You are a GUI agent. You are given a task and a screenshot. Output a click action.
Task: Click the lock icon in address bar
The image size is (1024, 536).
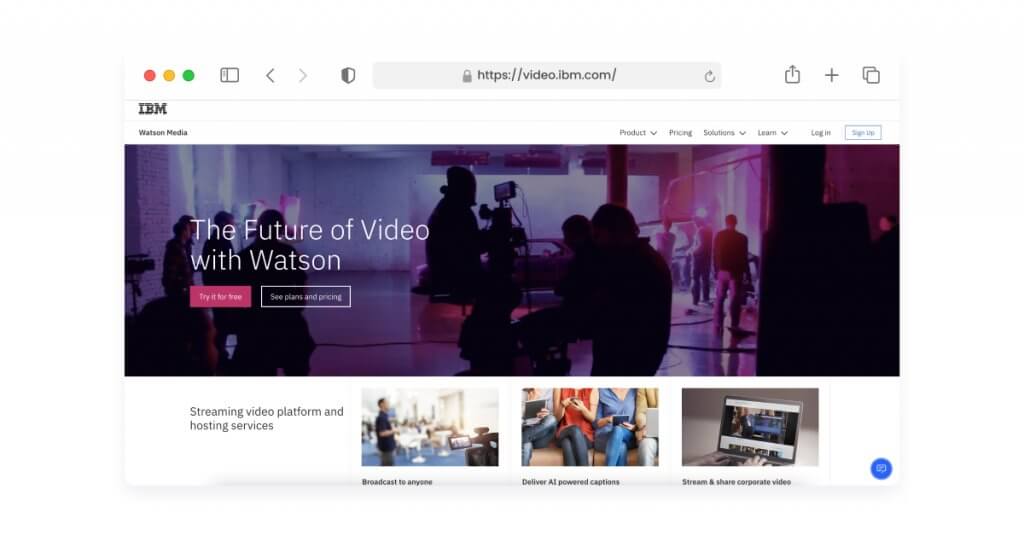[467, 76]
